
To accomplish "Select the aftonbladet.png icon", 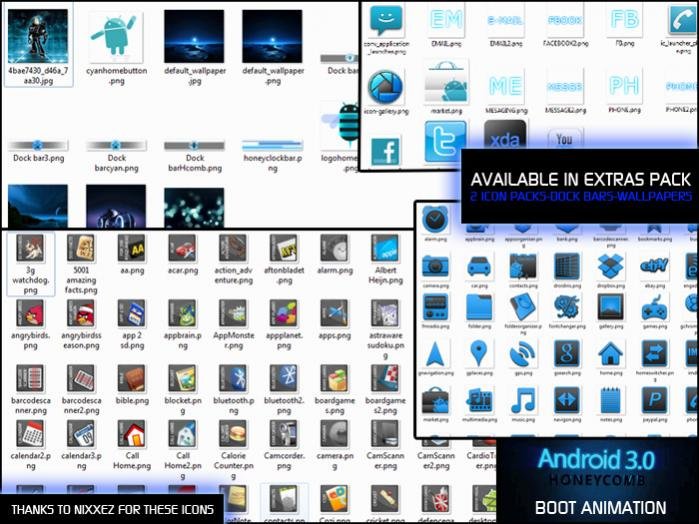I will (284, 248).
